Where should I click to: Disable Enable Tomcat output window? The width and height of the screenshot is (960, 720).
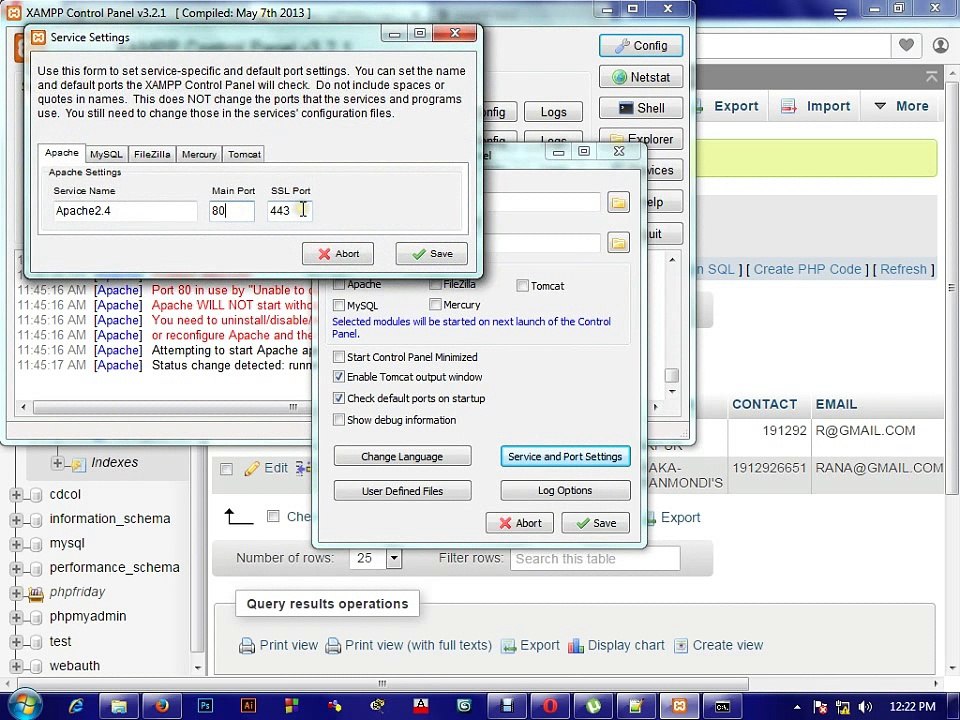(x=339, y=377)
